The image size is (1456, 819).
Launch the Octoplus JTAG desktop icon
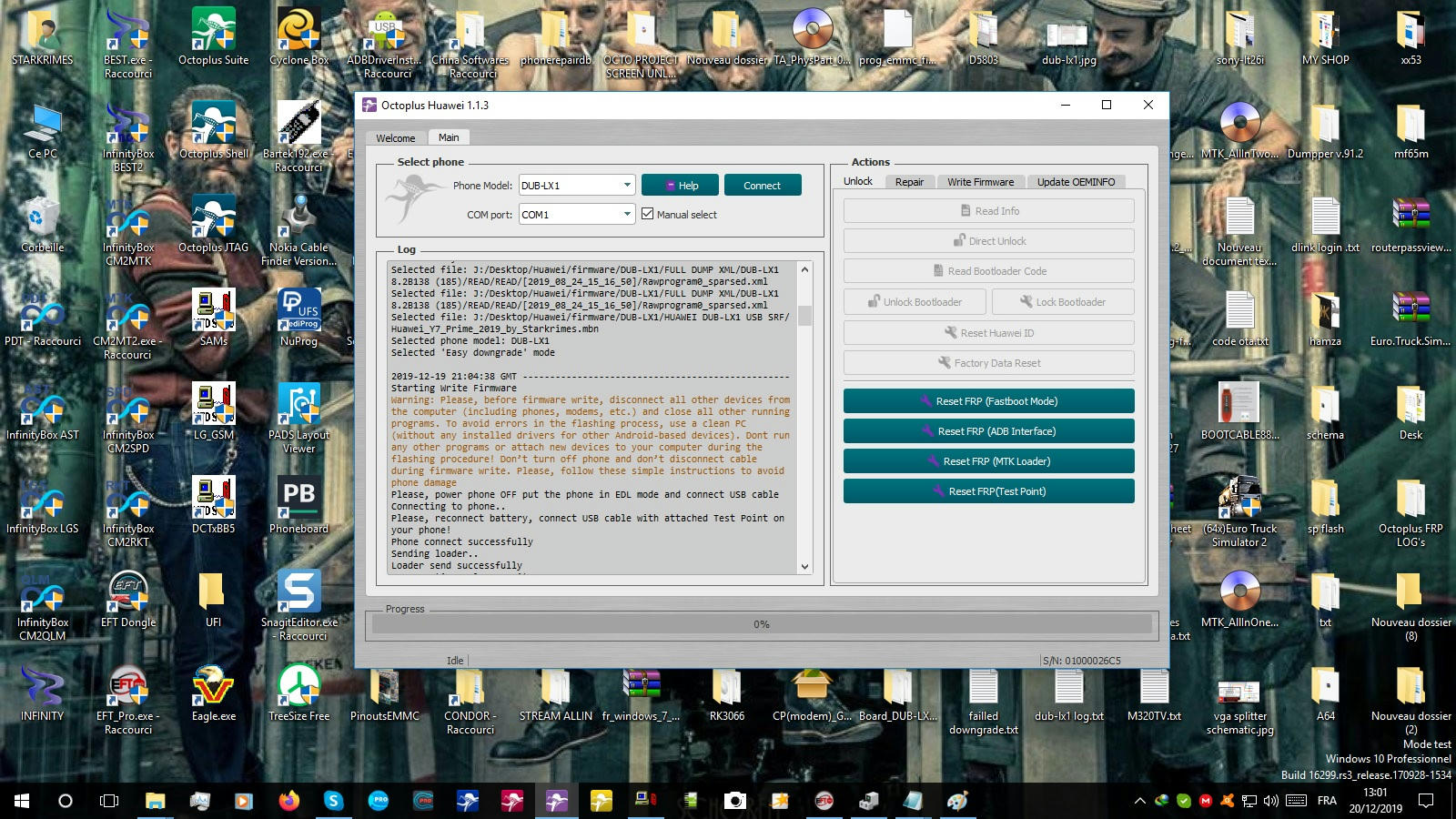click(x=213, y=224)
